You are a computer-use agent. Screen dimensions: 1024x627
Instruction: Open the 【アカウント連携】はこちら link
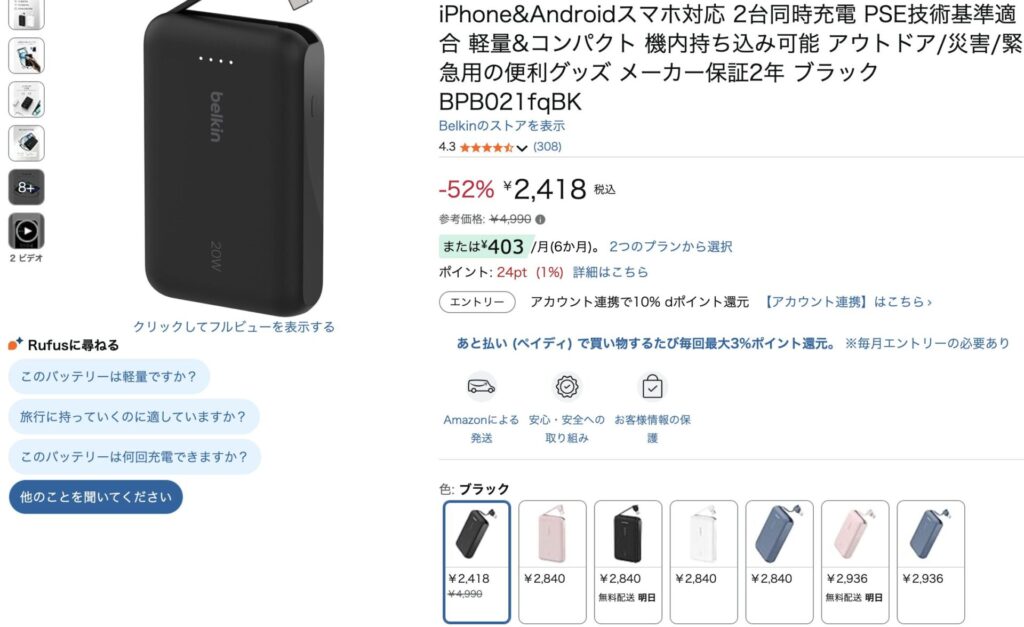point(848,302)
